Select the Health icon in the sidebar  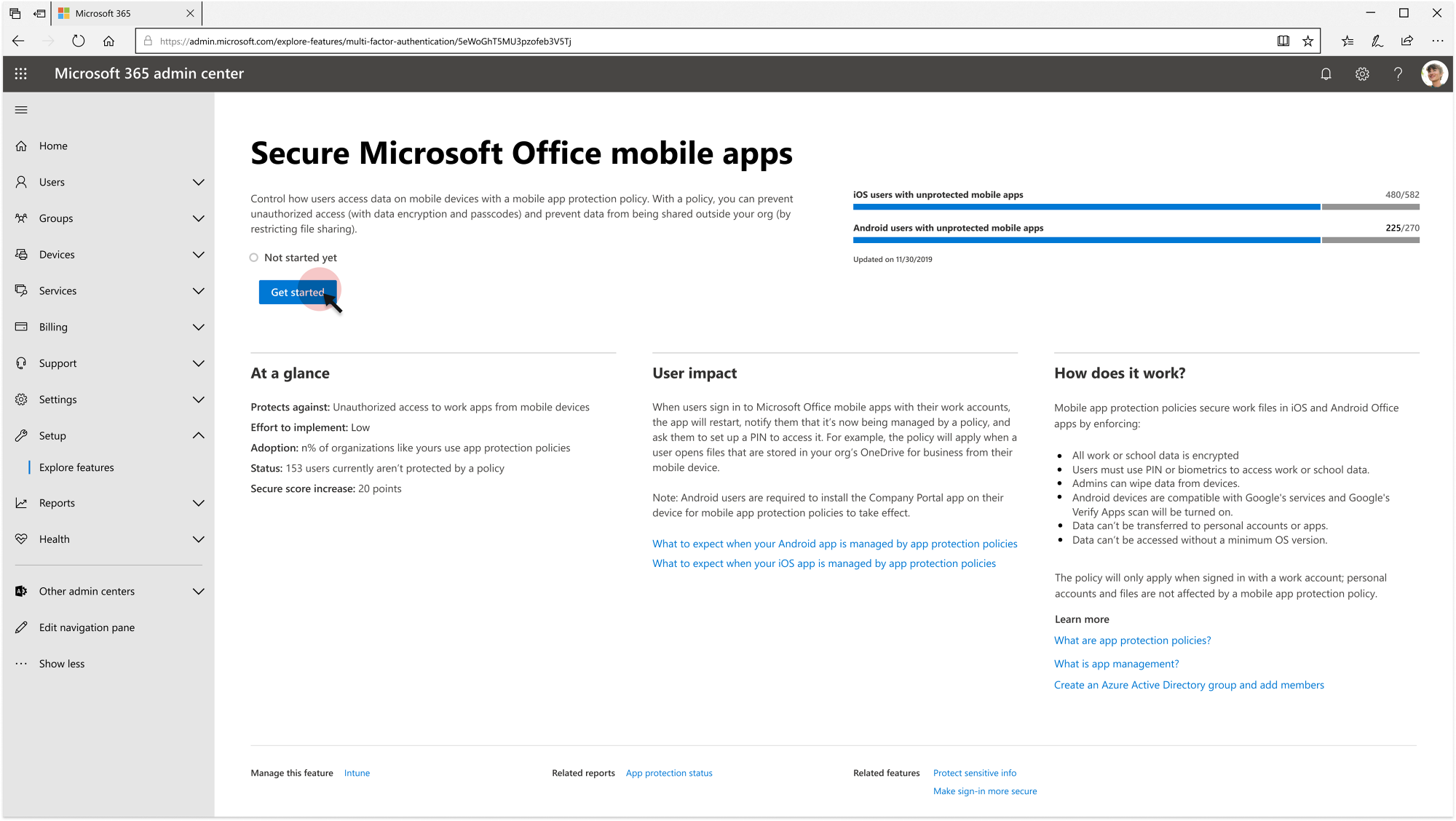21,539
